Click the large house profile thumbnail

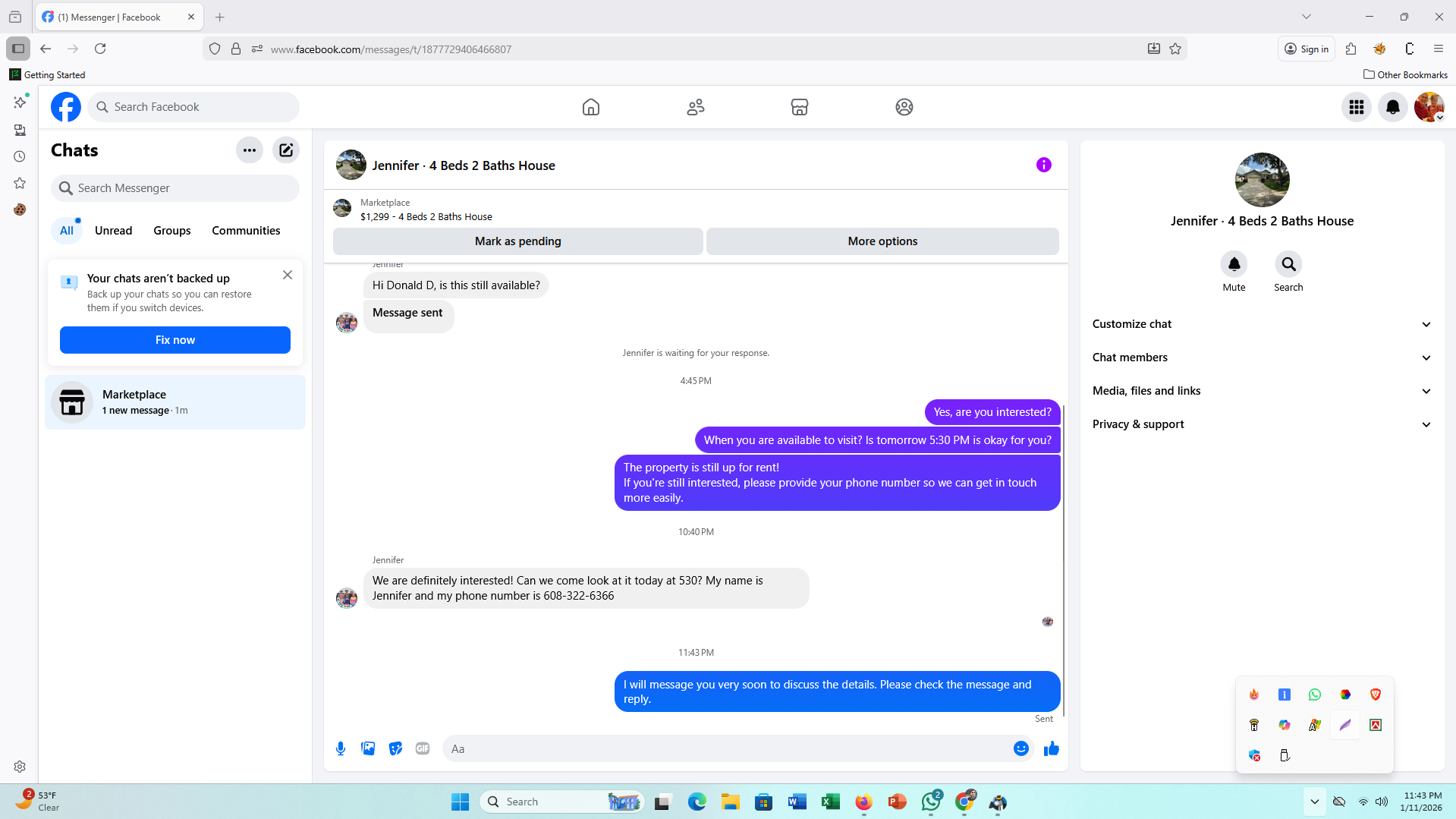point(1262,180)
